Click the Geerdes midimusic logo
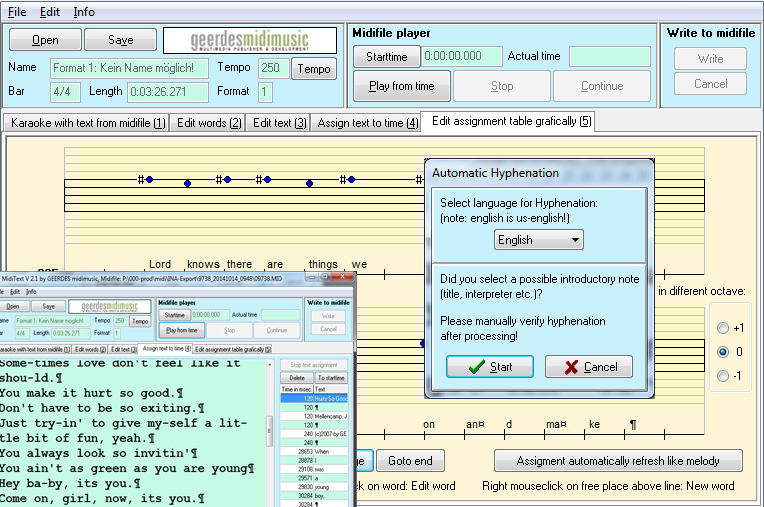Image resolution: width=764 pixels, height=507 pixels. pos(250,41)
